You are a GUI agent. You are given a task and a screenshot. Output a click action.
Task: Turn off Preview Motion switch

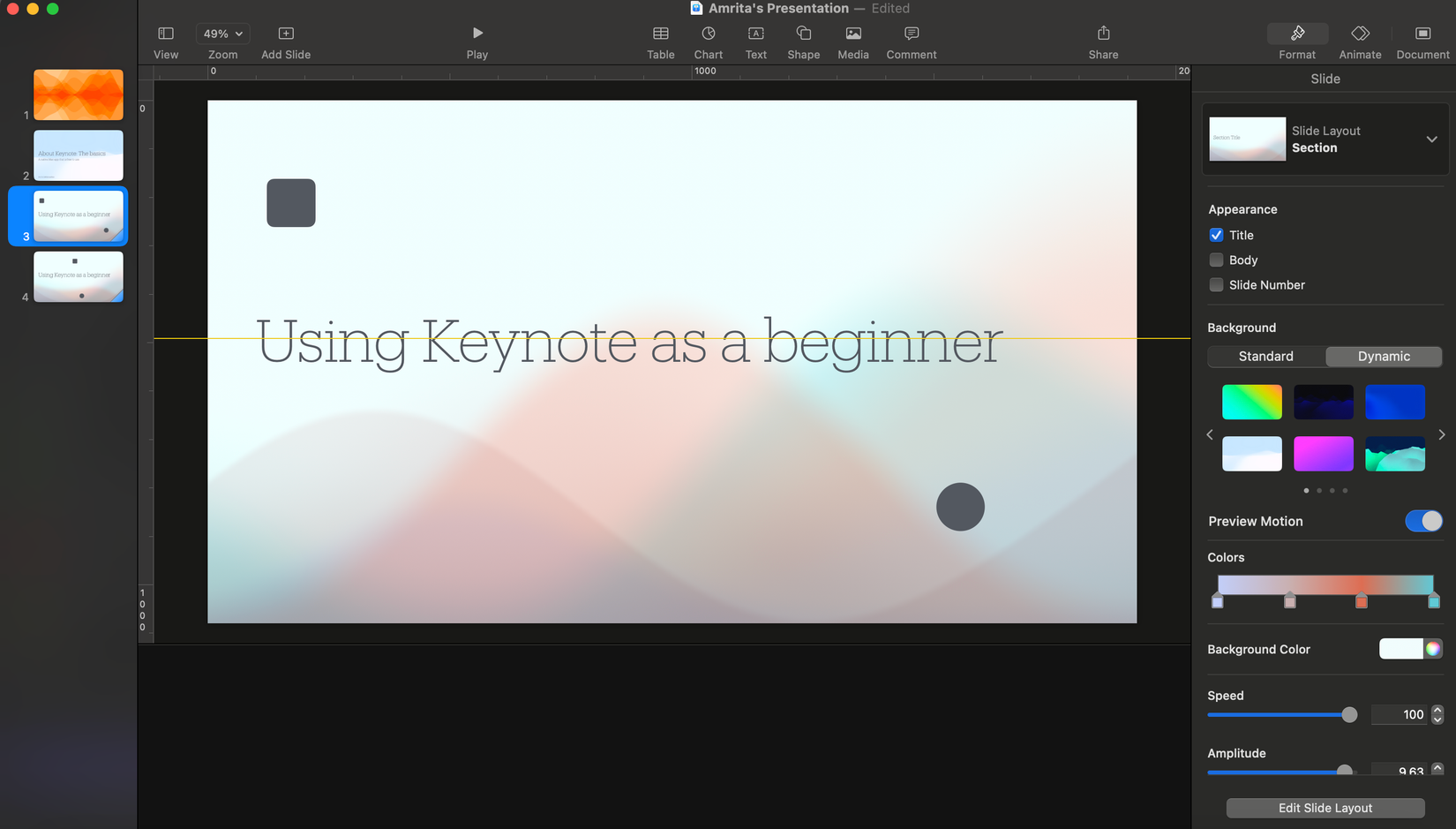point(1423,521)
